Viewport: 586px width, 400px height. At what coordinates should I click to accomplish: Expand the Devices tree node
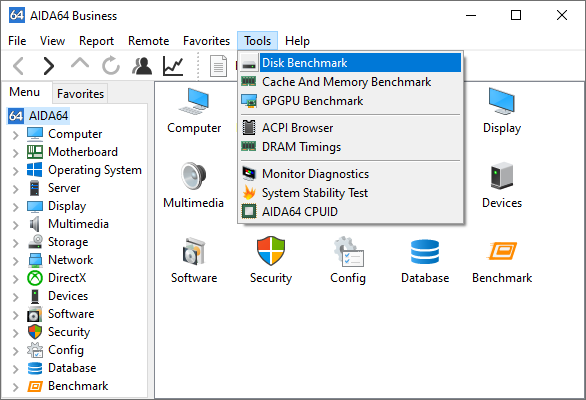click(x=15, y=296)
